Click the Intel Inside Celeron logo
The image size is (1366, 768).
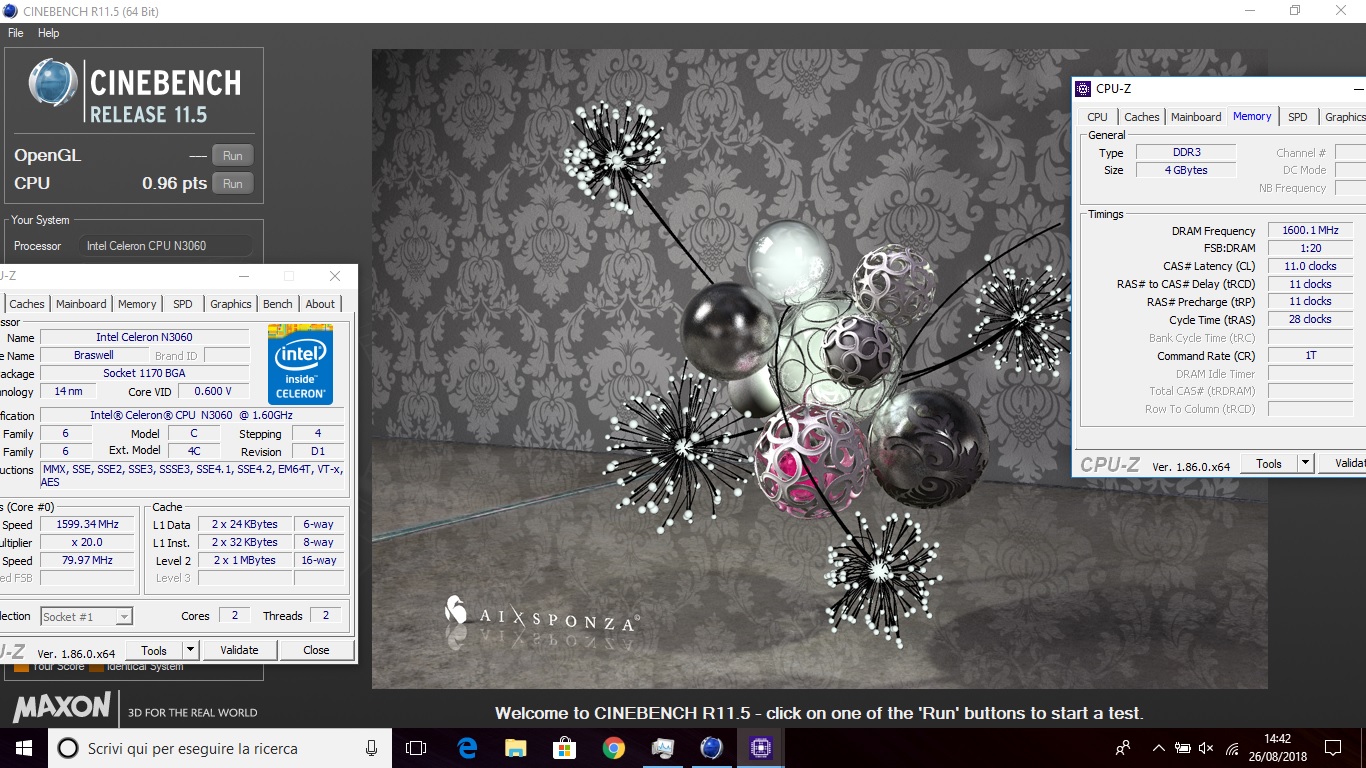pyautogui.click(x=300, y=364)
